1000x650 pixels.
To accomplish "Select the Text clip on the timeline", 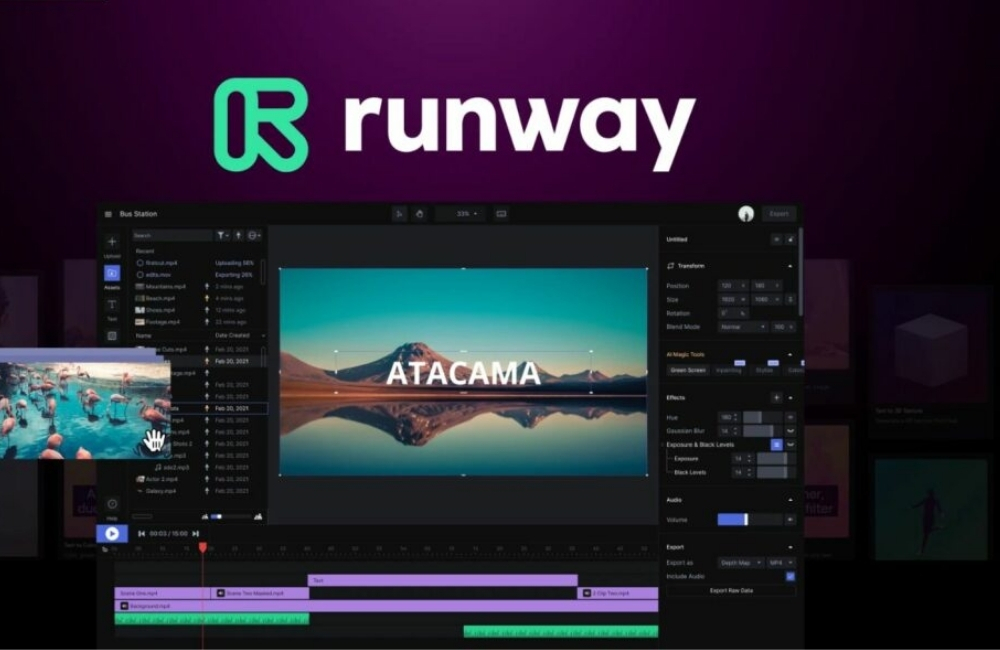I will pos(443,580).
